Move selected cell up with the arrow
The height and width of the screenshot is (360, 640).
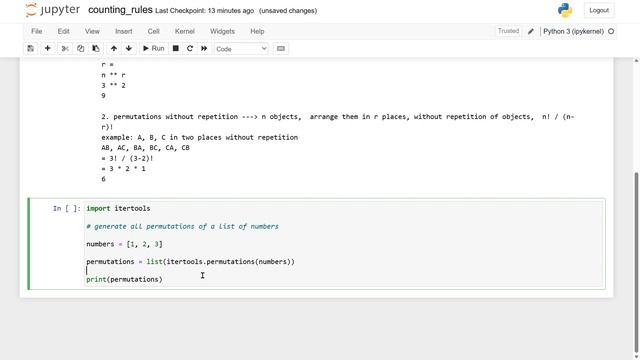click(114, 49)
